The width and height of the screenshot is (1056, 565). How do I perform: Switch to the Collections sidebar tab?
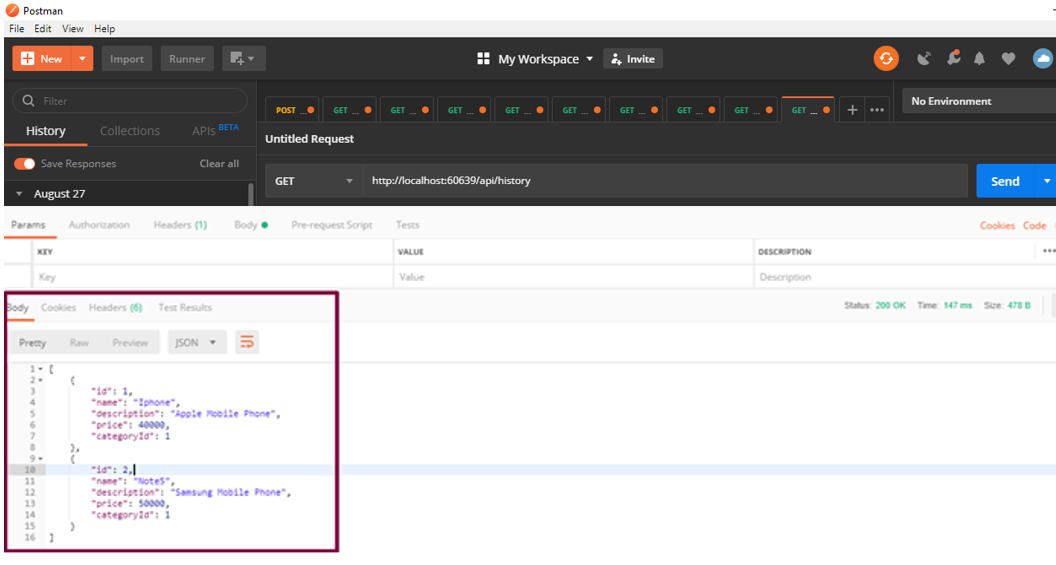click(x=129, y=131)
